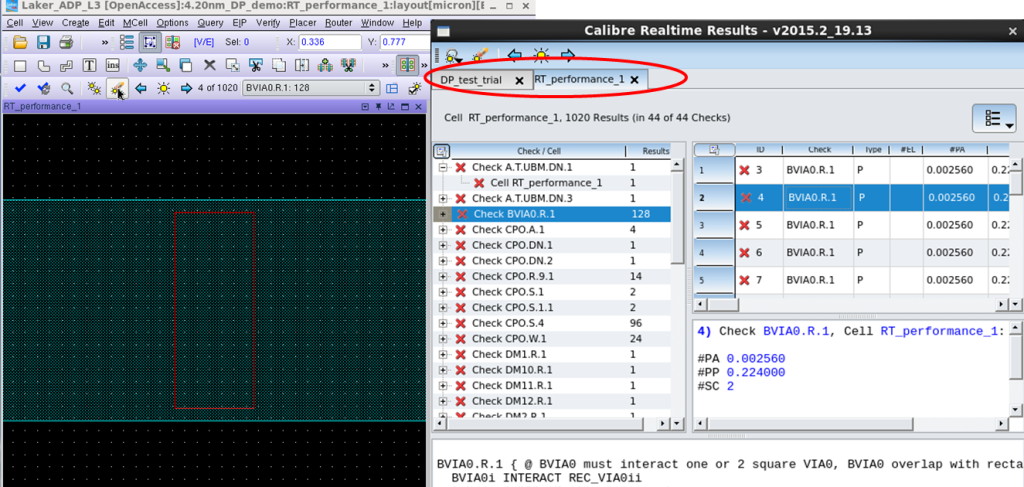The height and width of the screenshot is (487, 1024).
Task: Click the blue checkmark run DRC icon
Action: [x=20, y=88]
